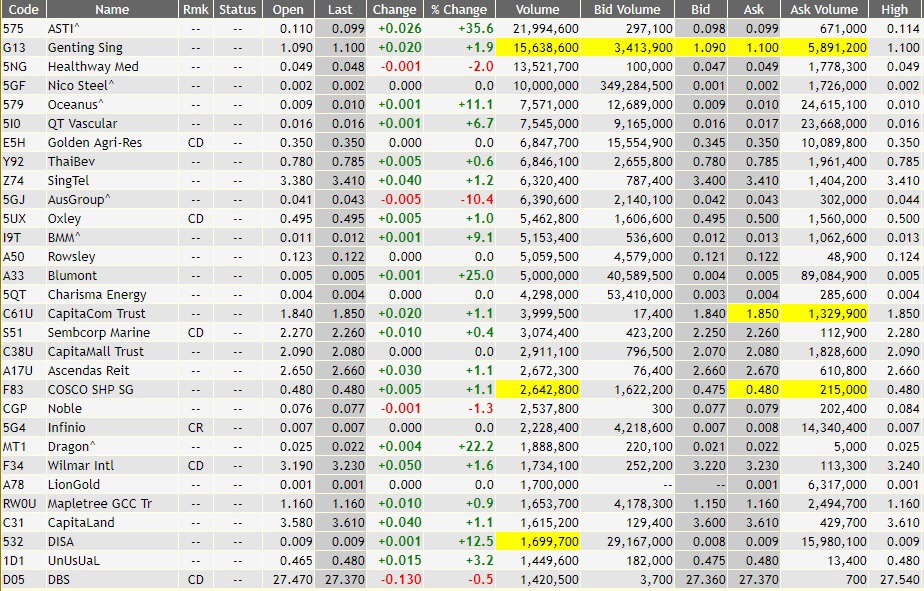
Task: Sort by the Name column header
Action: pyautogui.click(x=112, y=9)
